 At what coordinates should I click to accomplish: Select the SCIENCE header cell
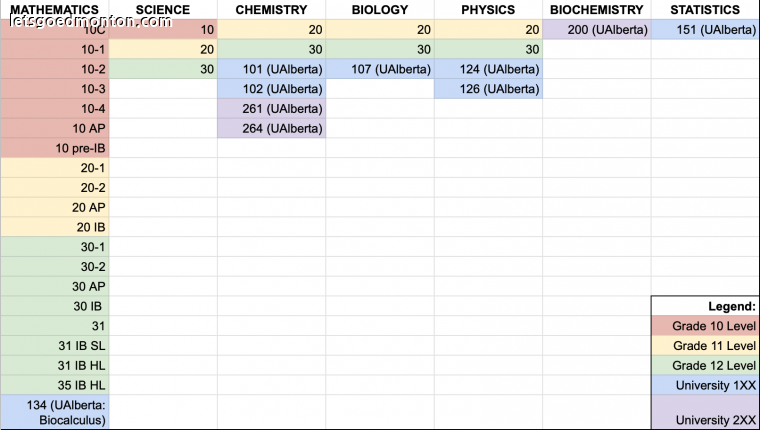(x=163, y=10)
